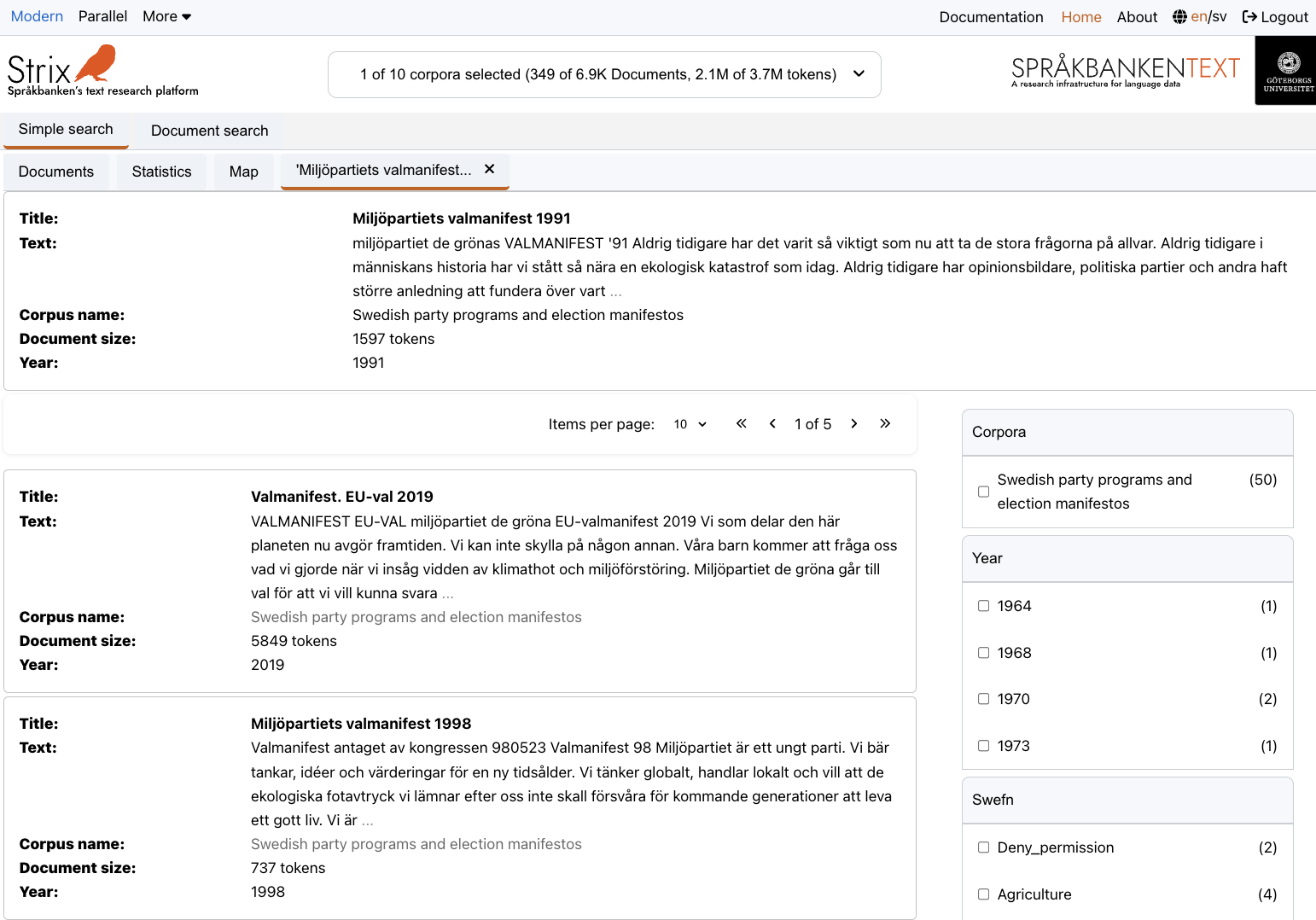Switch to the Documents tab
This screenshot has height=920, width=1316.
[x=56, y=171]
